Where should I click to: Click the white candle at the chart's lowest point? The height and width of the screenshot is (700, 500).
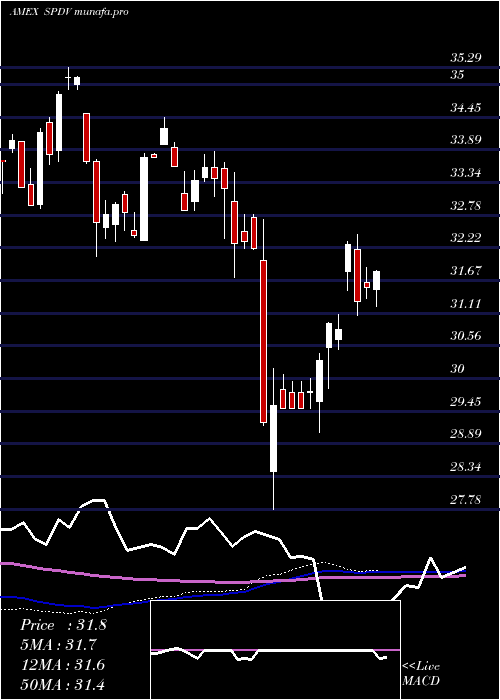(273, 438)
